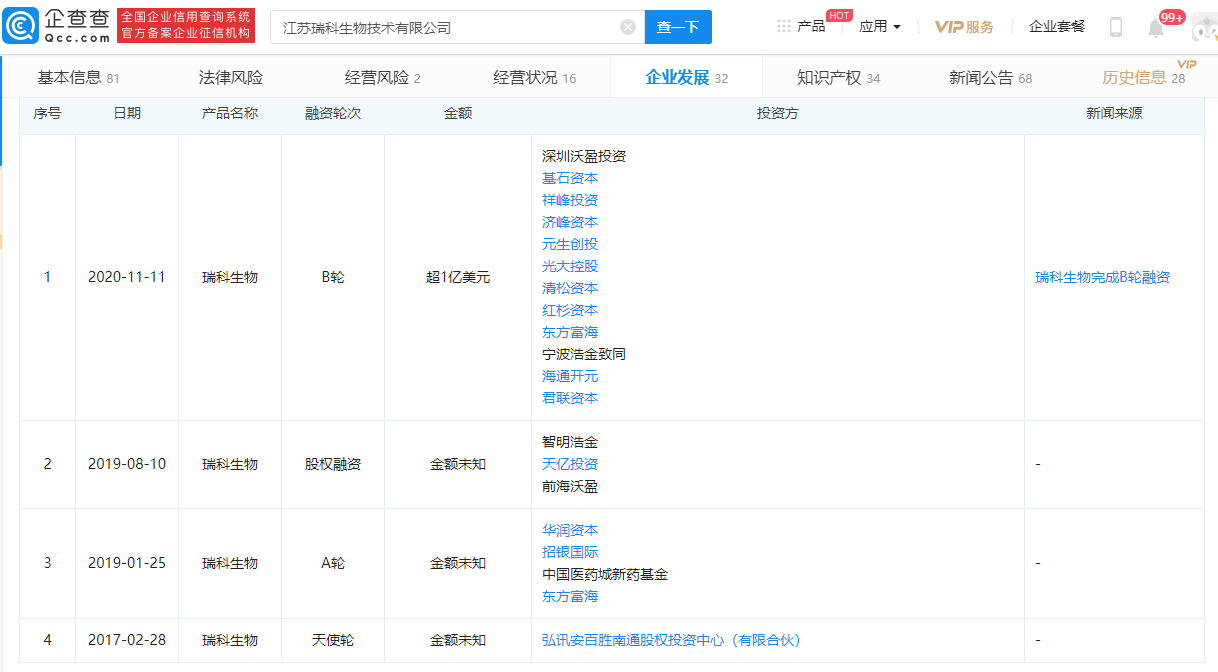Click the 查一下 search button
This screenshot has width=1218, height=672.
[678, 27]
